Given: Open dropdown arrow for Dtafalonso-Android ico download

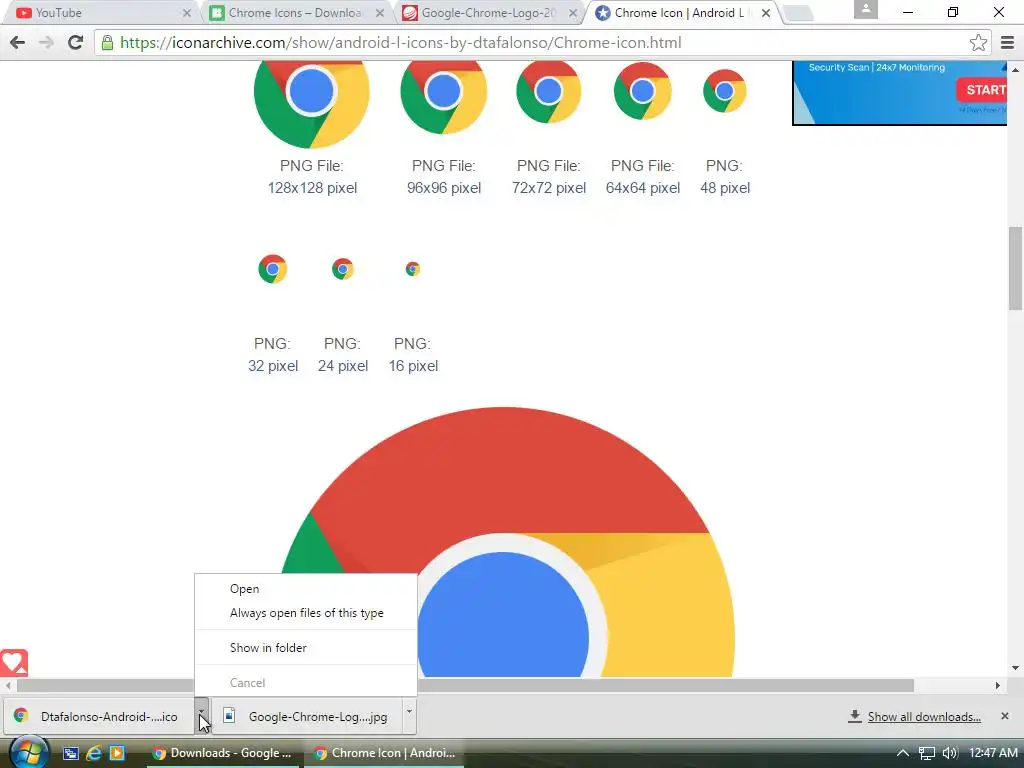Looking at the screenshot, I should tap(202, 716).
